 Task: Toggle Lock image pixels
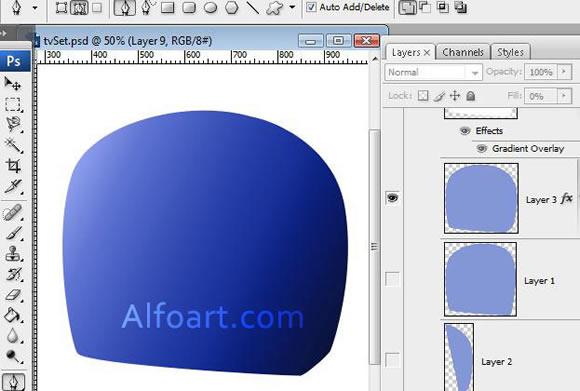439,96
